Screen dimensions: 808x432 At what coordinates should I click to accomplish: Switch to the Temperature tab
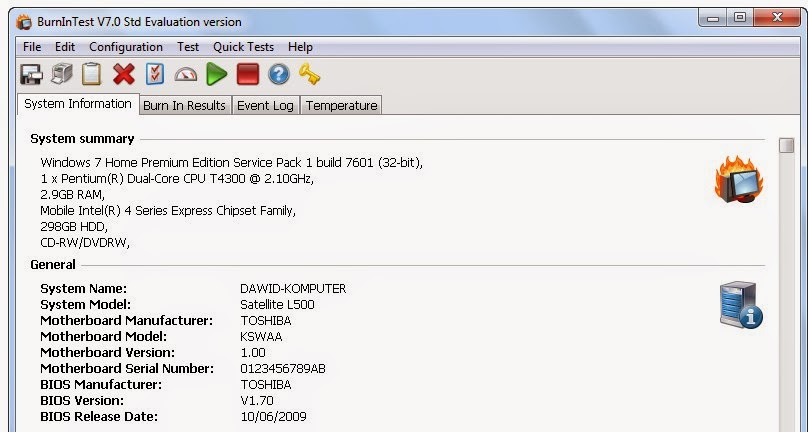[341, 105]
